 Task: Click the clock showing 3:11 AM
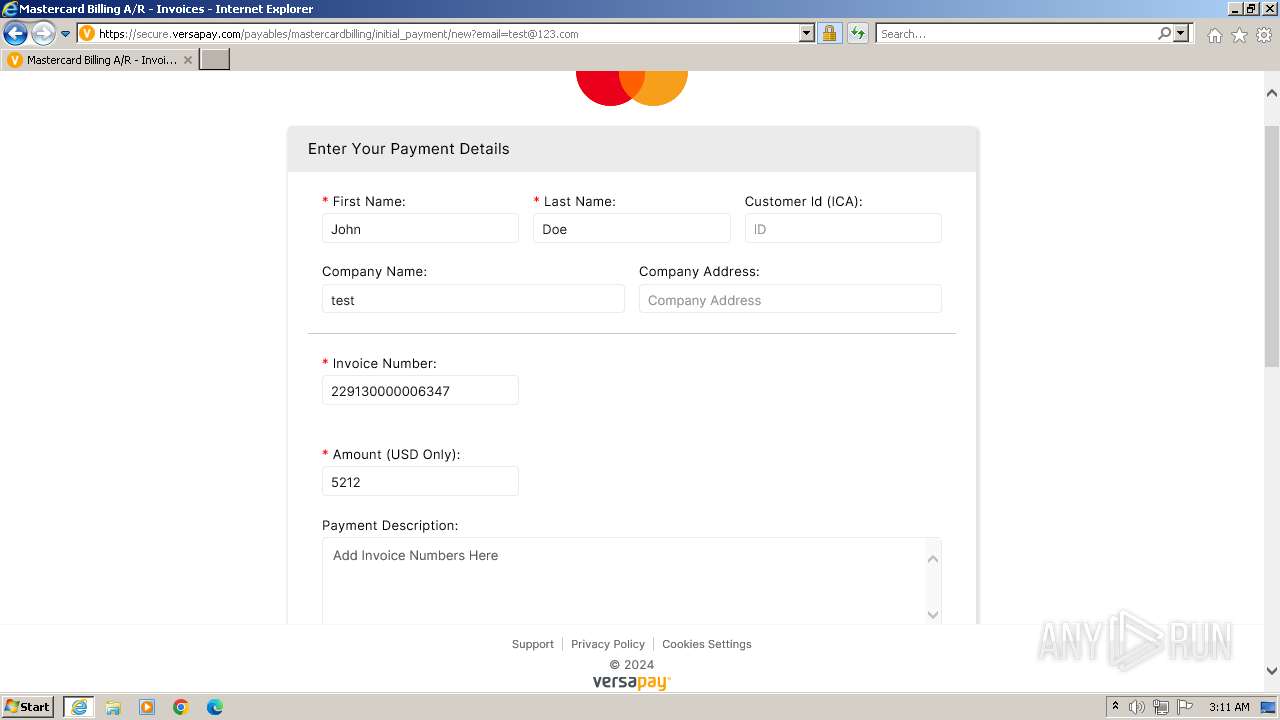(x=1229, y=707)
